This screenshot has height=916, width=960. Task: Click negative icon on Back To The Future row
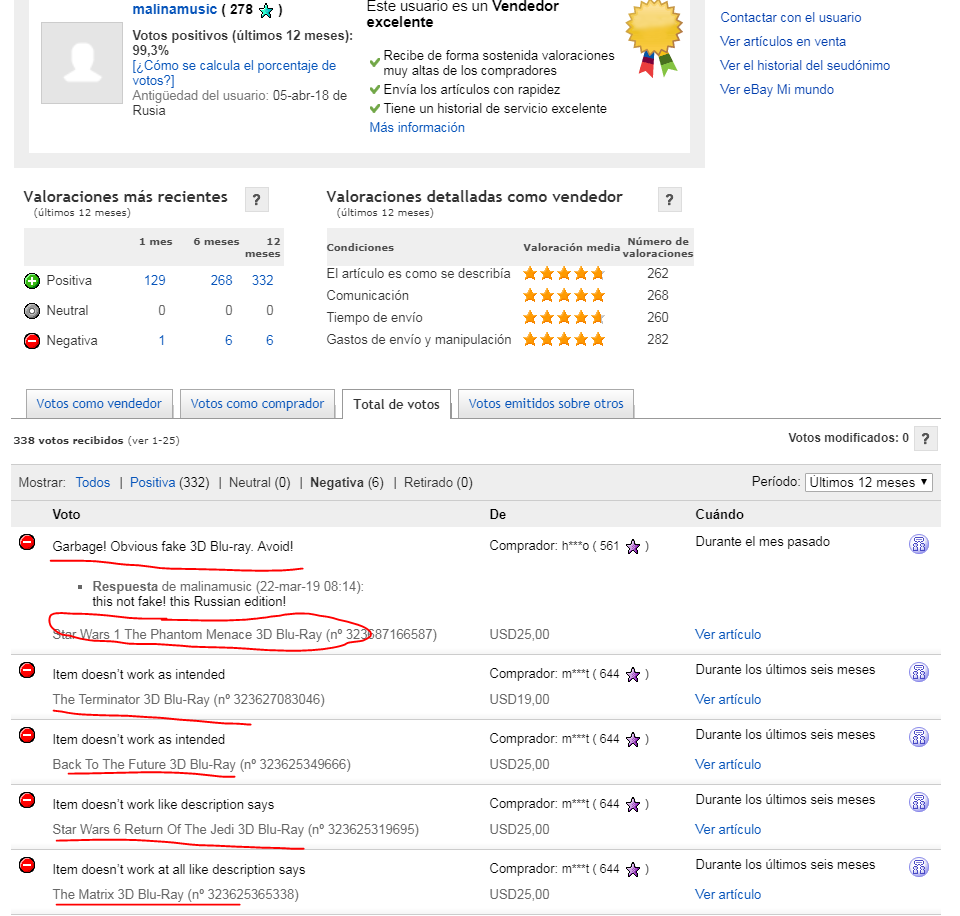pyautogui.click(x=27, y=735)
